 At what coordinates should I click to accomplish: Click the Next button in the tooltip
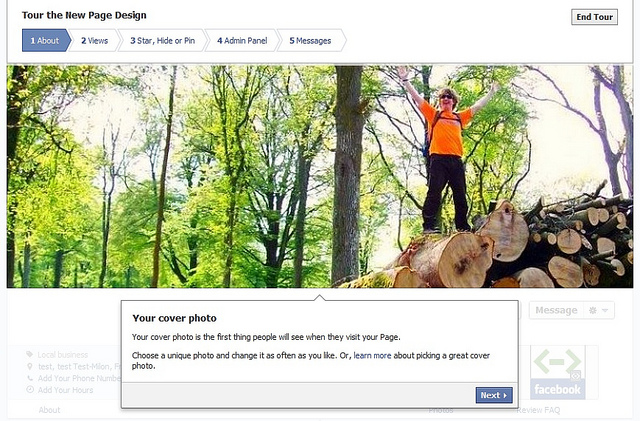coord(494,395)
